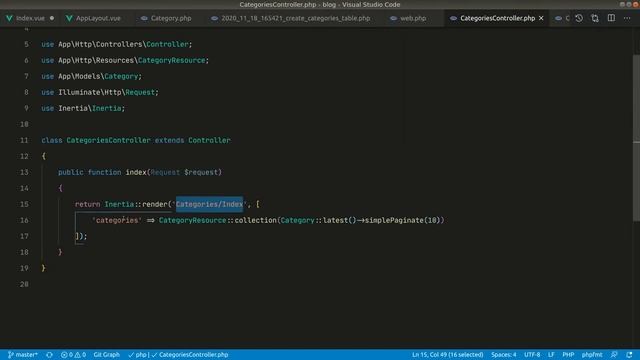Image resolution: width=640 pixels, height=360 pixels.
Task: Click the php CategoriesController.php status item
Action: point(178,355)
